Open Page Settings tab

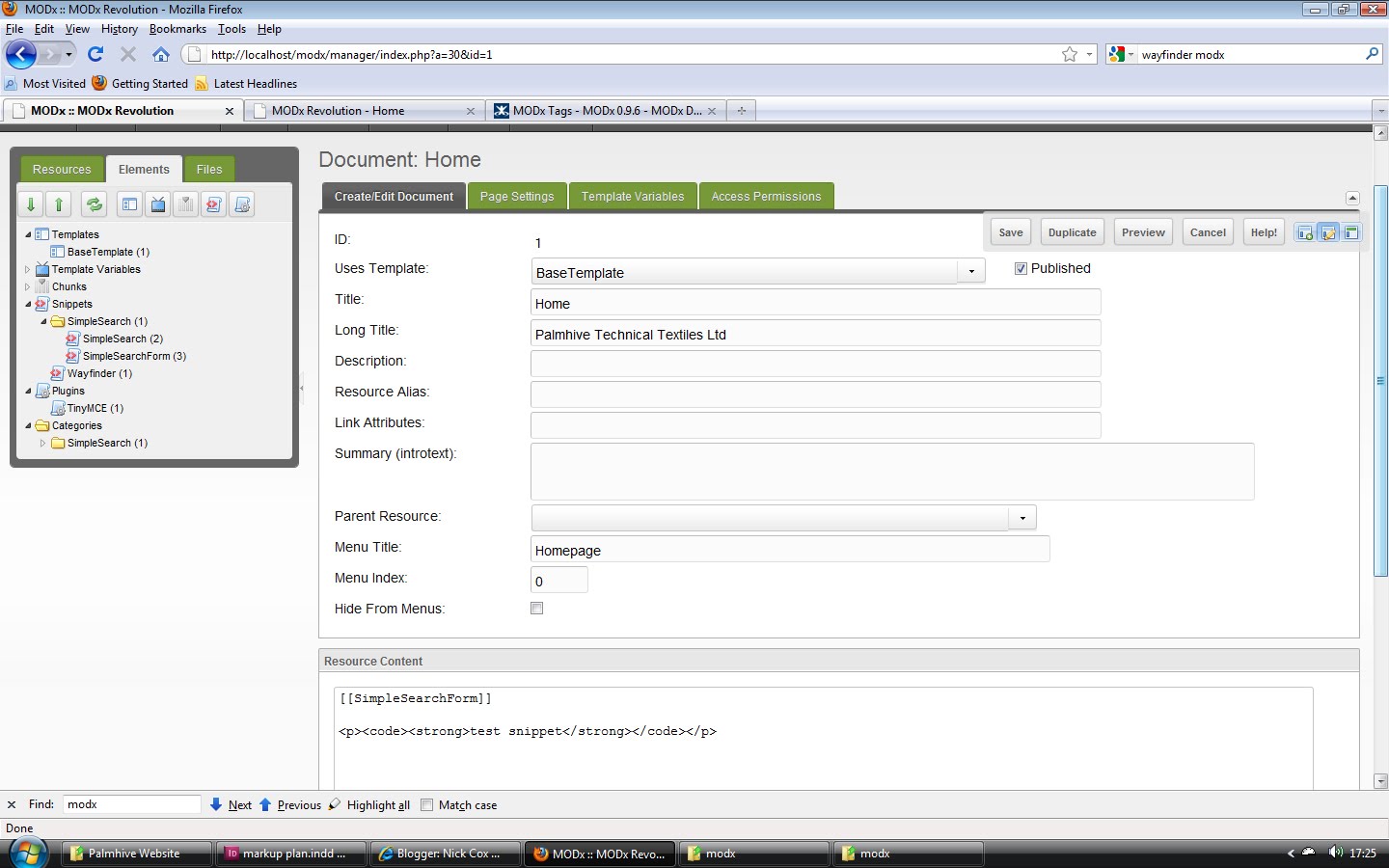517,197
